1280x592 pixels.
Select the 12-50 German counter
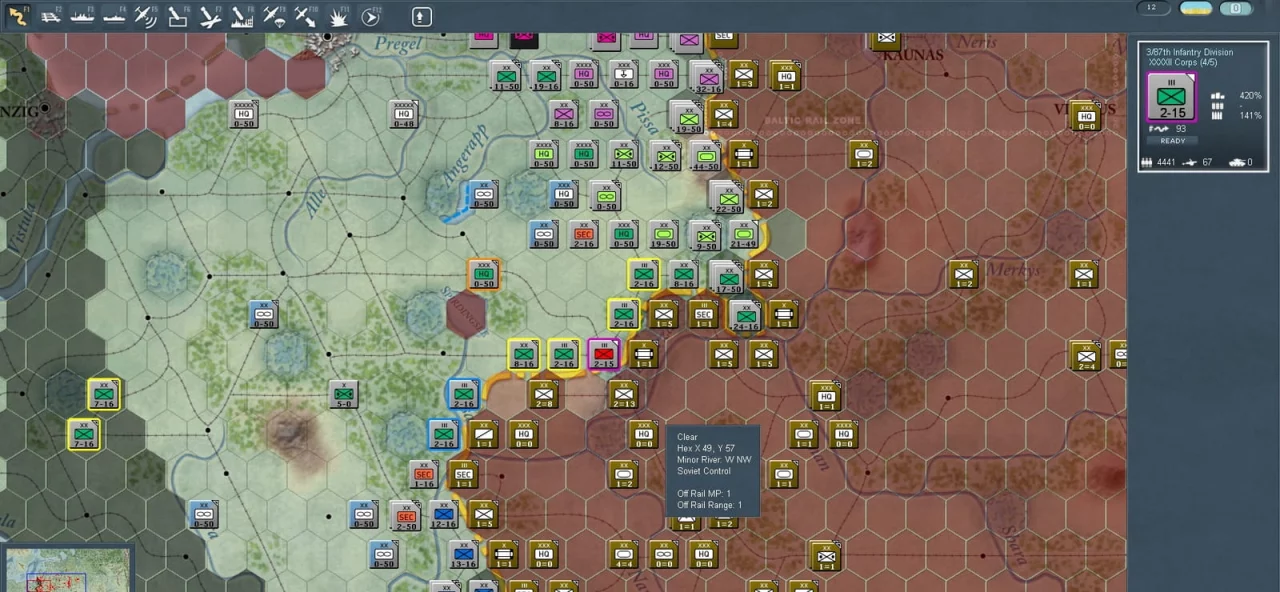click(665, 155)
